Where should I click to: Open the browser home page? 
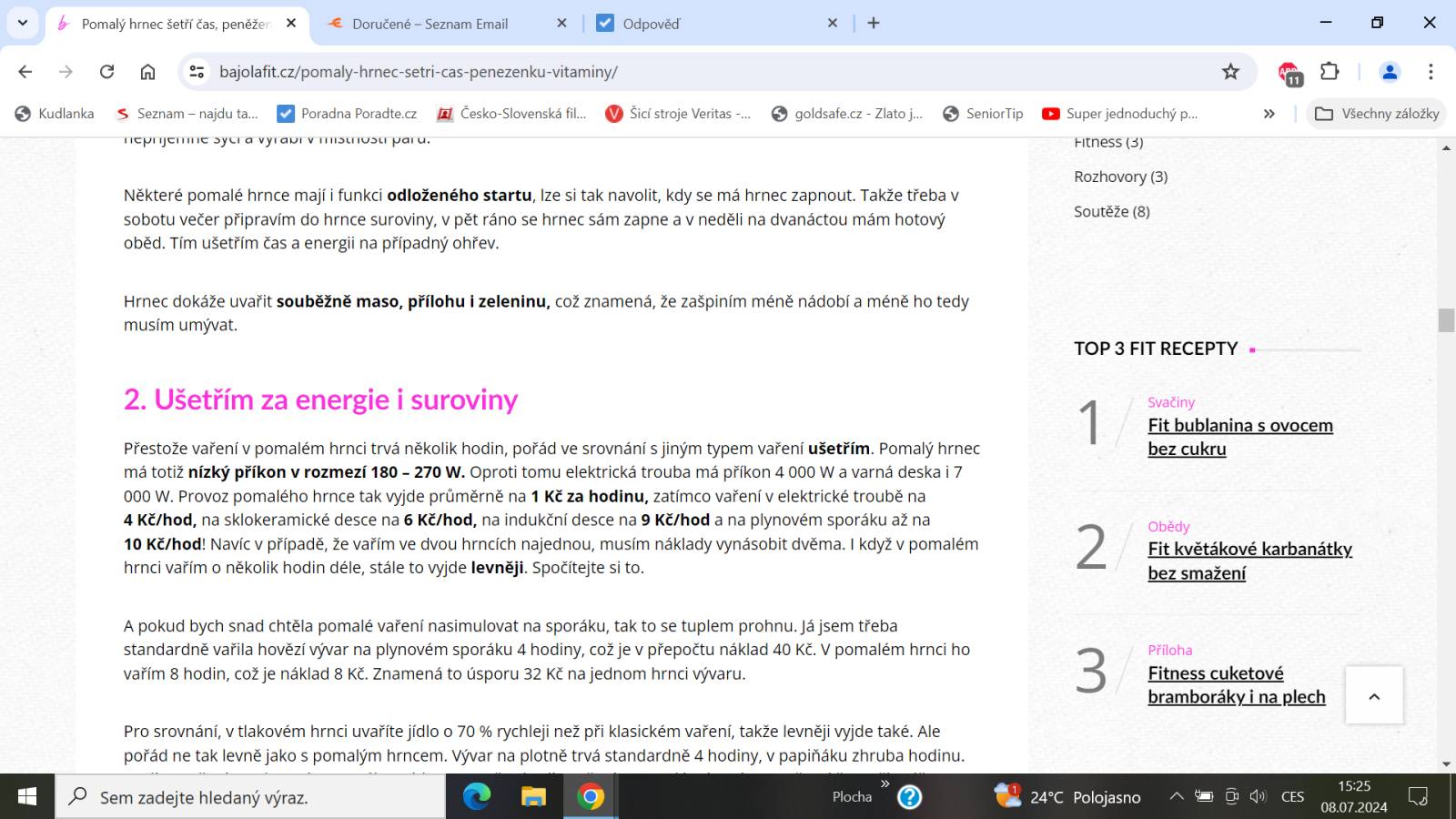[147, 72]
